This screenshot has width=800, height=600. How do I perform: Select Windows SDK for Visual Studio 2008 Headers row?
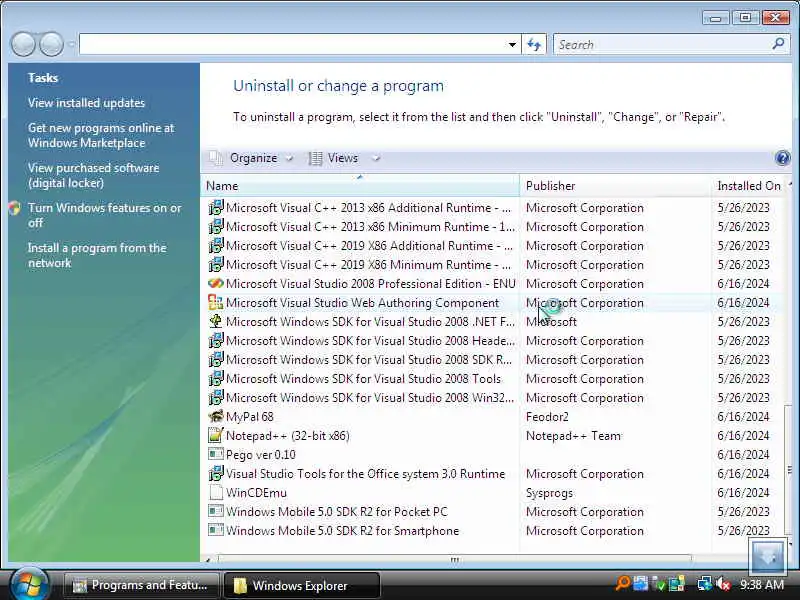tap(492, 340)
